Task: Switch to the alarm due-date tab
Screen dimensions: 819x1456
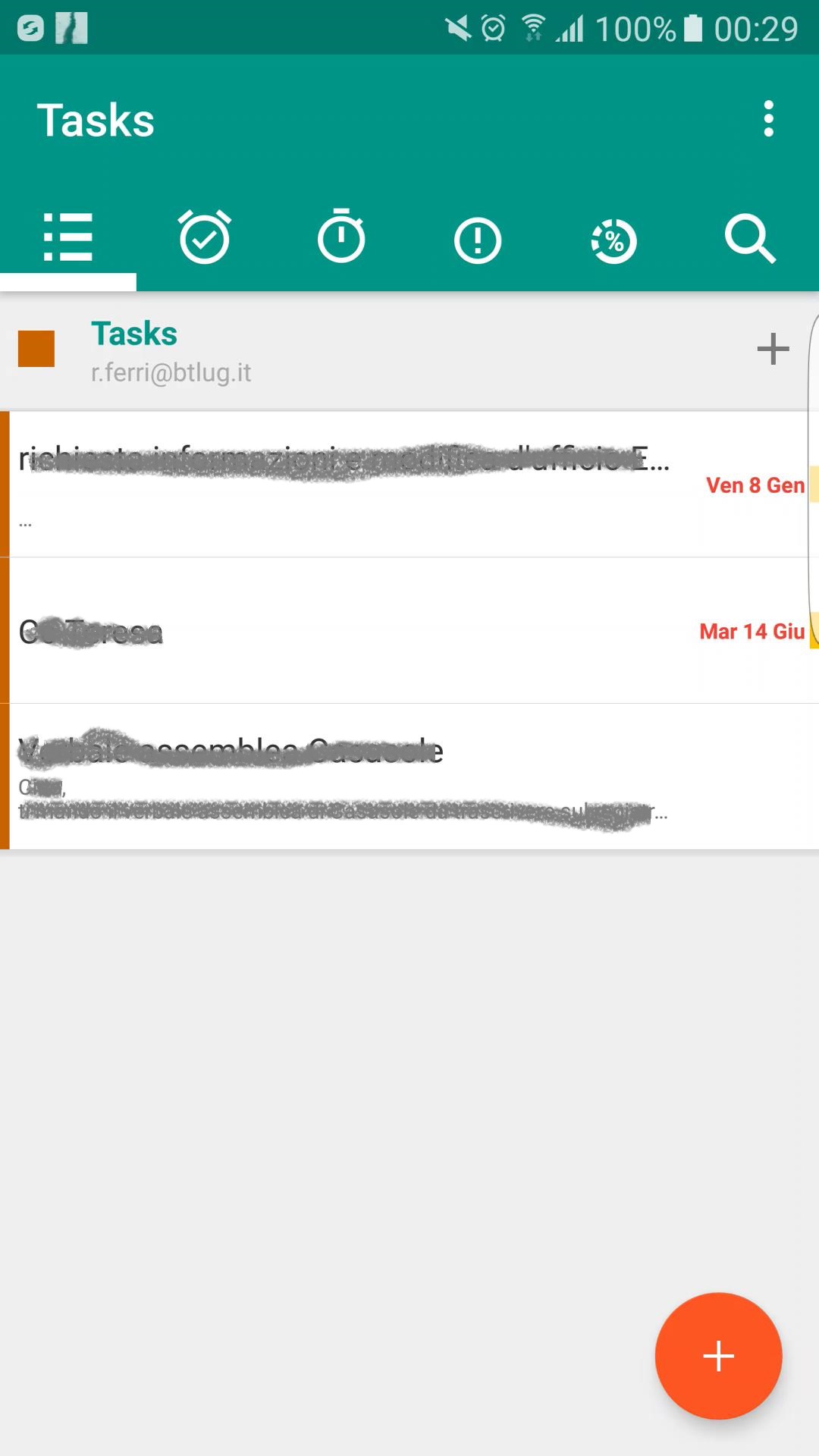Action: tap(205, 237)
